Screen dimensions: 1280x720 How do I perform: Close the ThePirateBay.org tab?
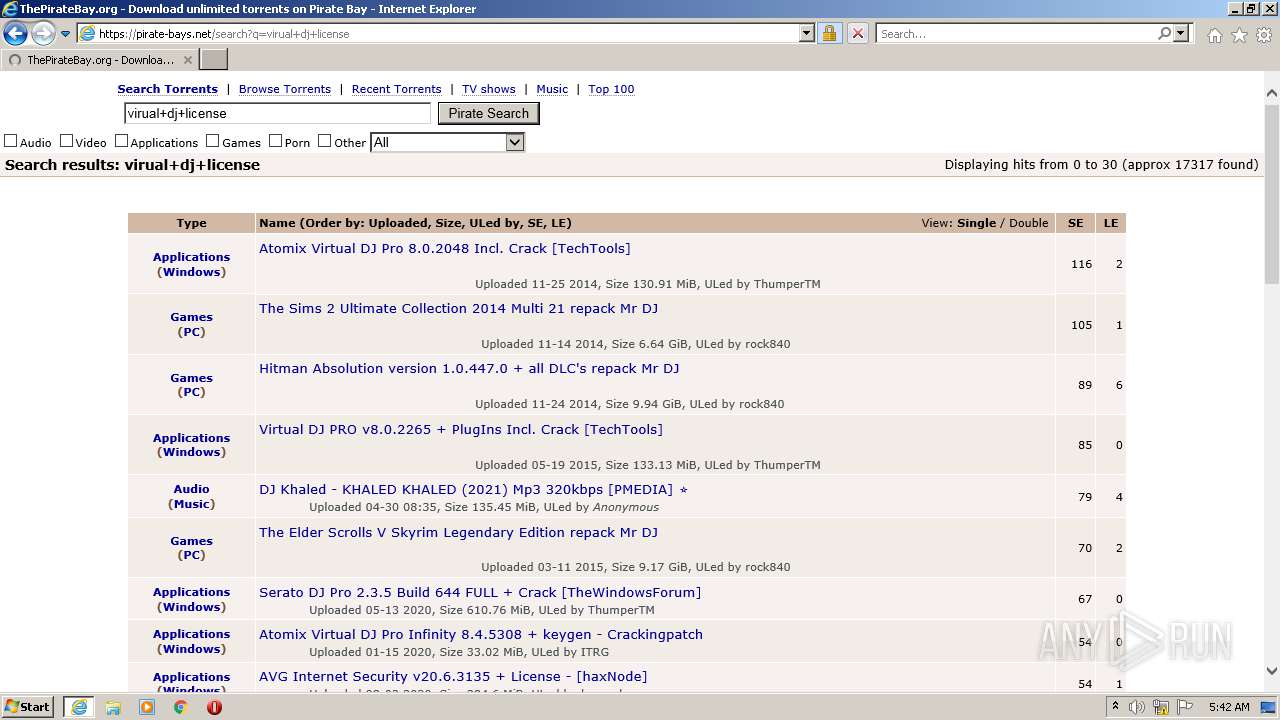(188, 60)
